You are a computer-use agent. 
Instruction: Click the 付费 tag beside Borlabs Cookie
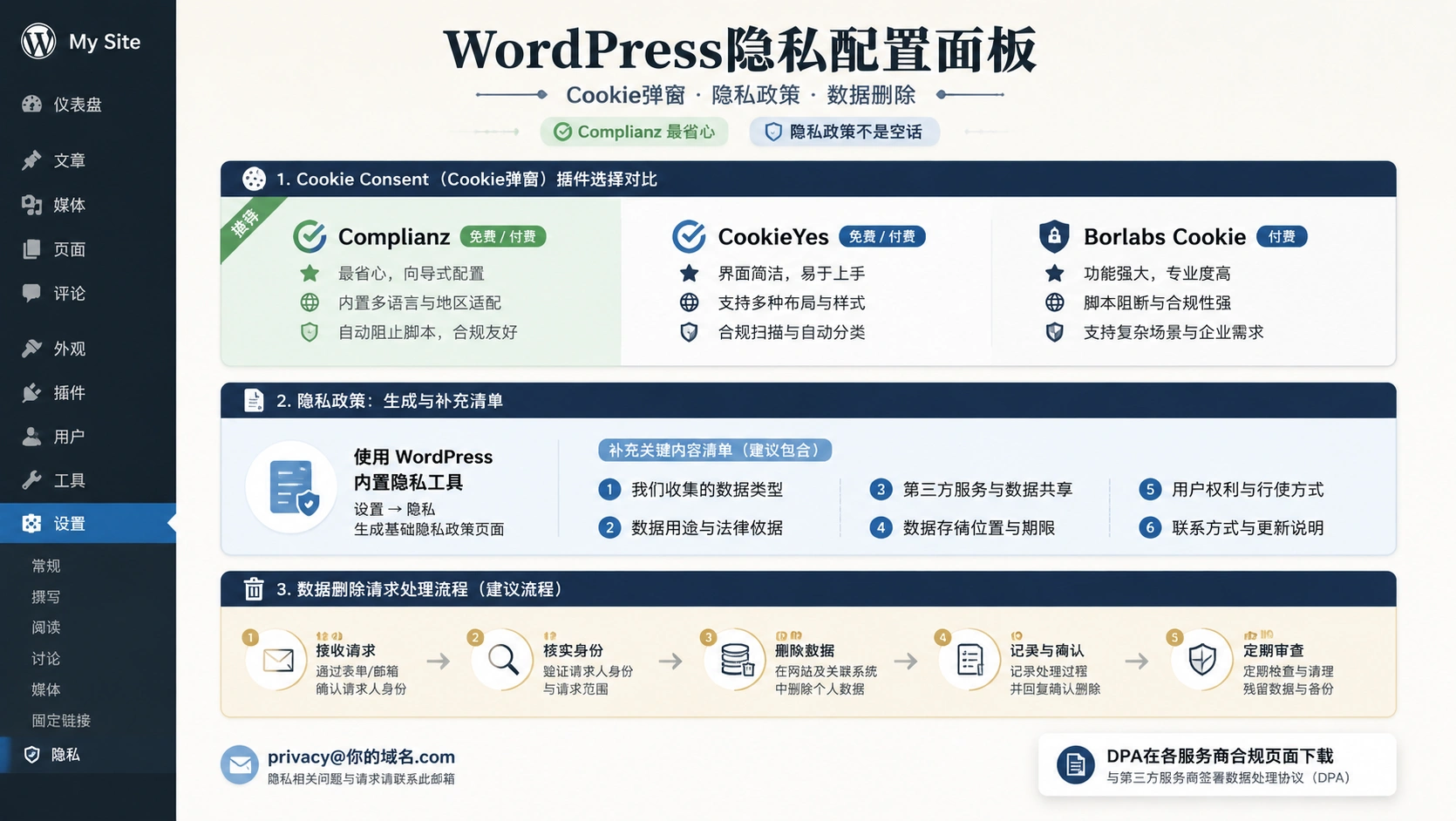pyautogui.click(x=1282, y=236)
